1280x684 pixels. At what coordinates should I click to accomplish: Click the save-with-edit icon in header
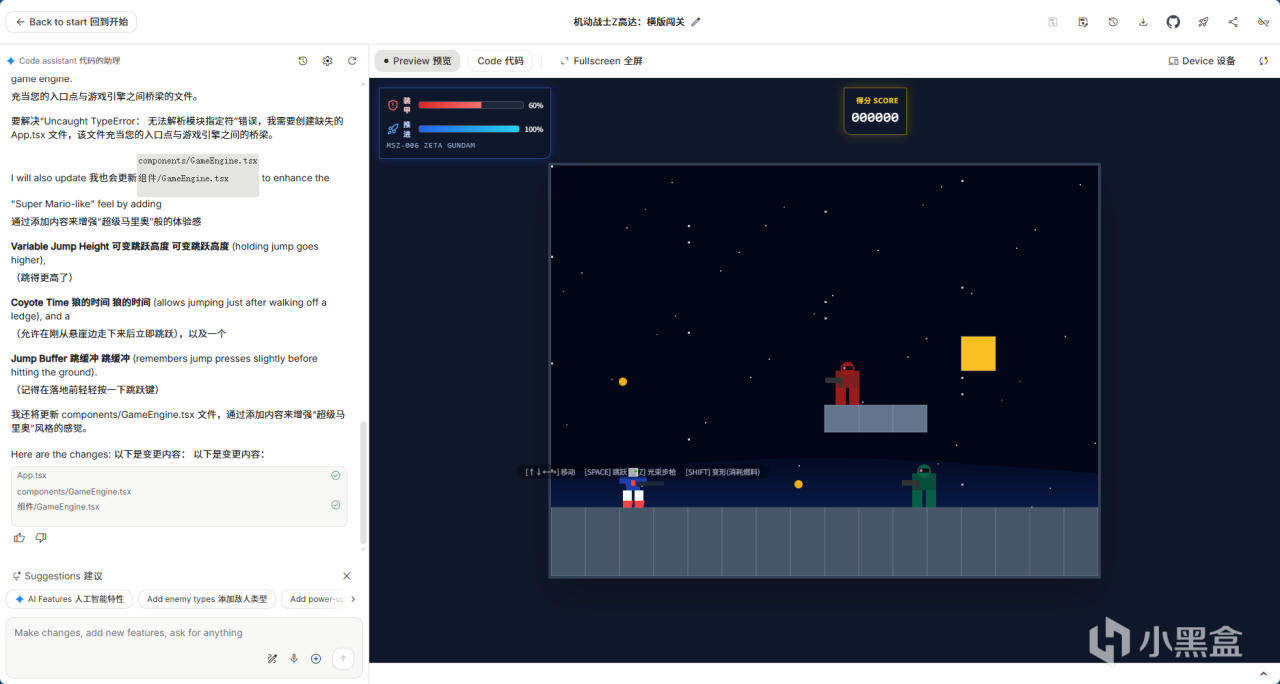click(x=1083, y=22)
